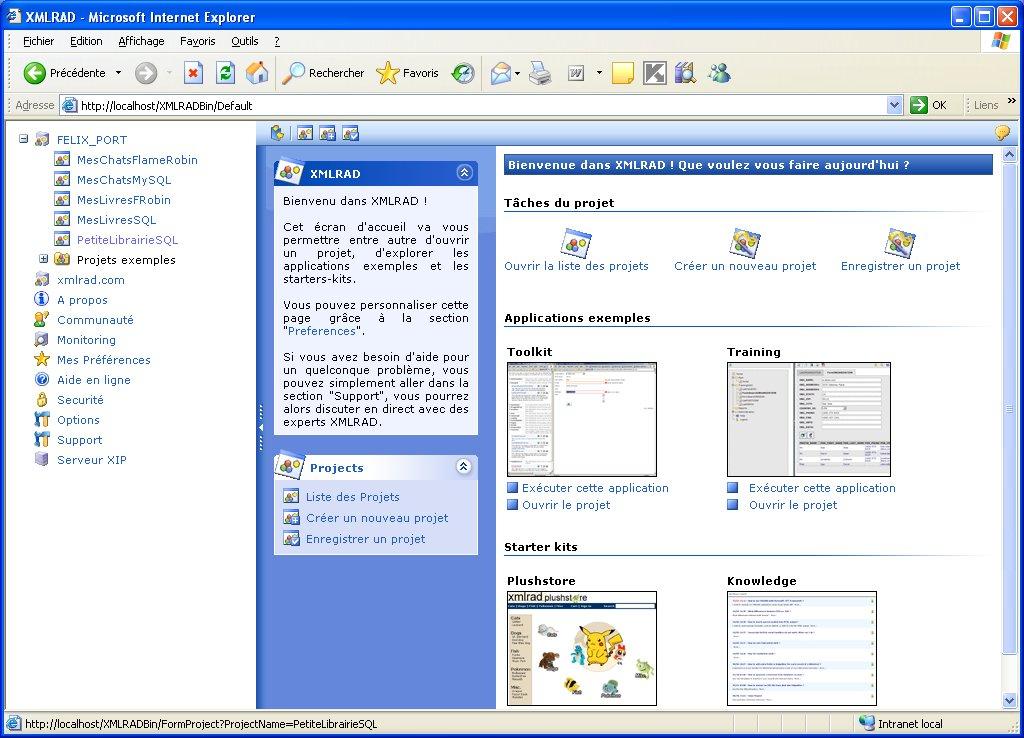The image size is (1024, 738).
Task: Open the Plushstore starter kit thumbnail
Action: [582, 648]
